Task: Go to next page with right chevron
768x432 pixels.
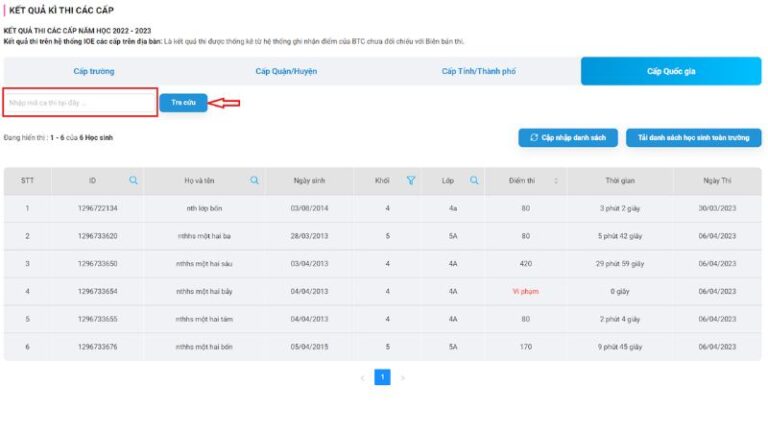Action: pyautogui.click(x=403, y=378)
